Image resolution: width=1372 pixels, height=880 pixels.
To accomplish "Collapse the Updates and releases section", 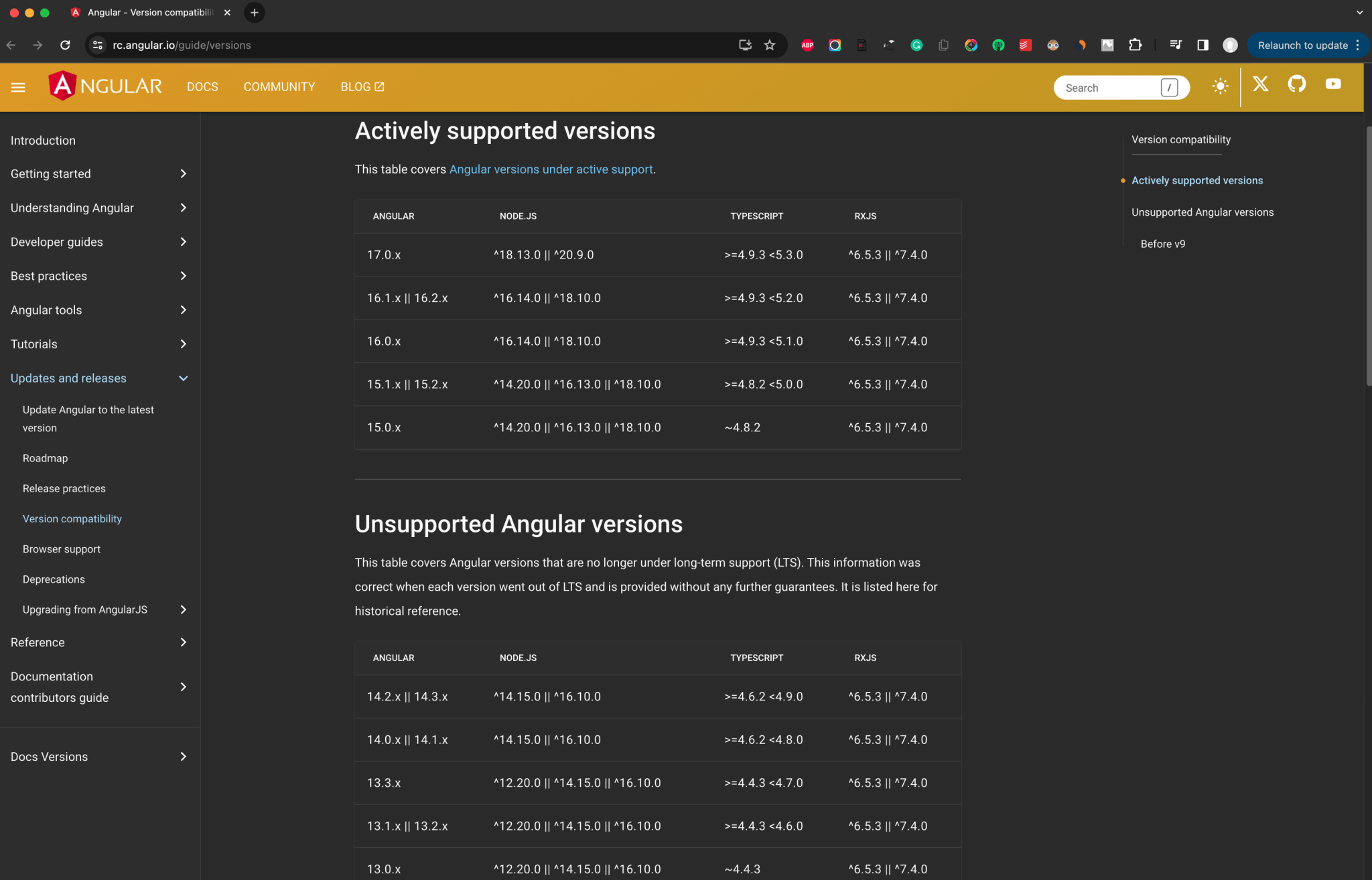I will click(183, 378).
